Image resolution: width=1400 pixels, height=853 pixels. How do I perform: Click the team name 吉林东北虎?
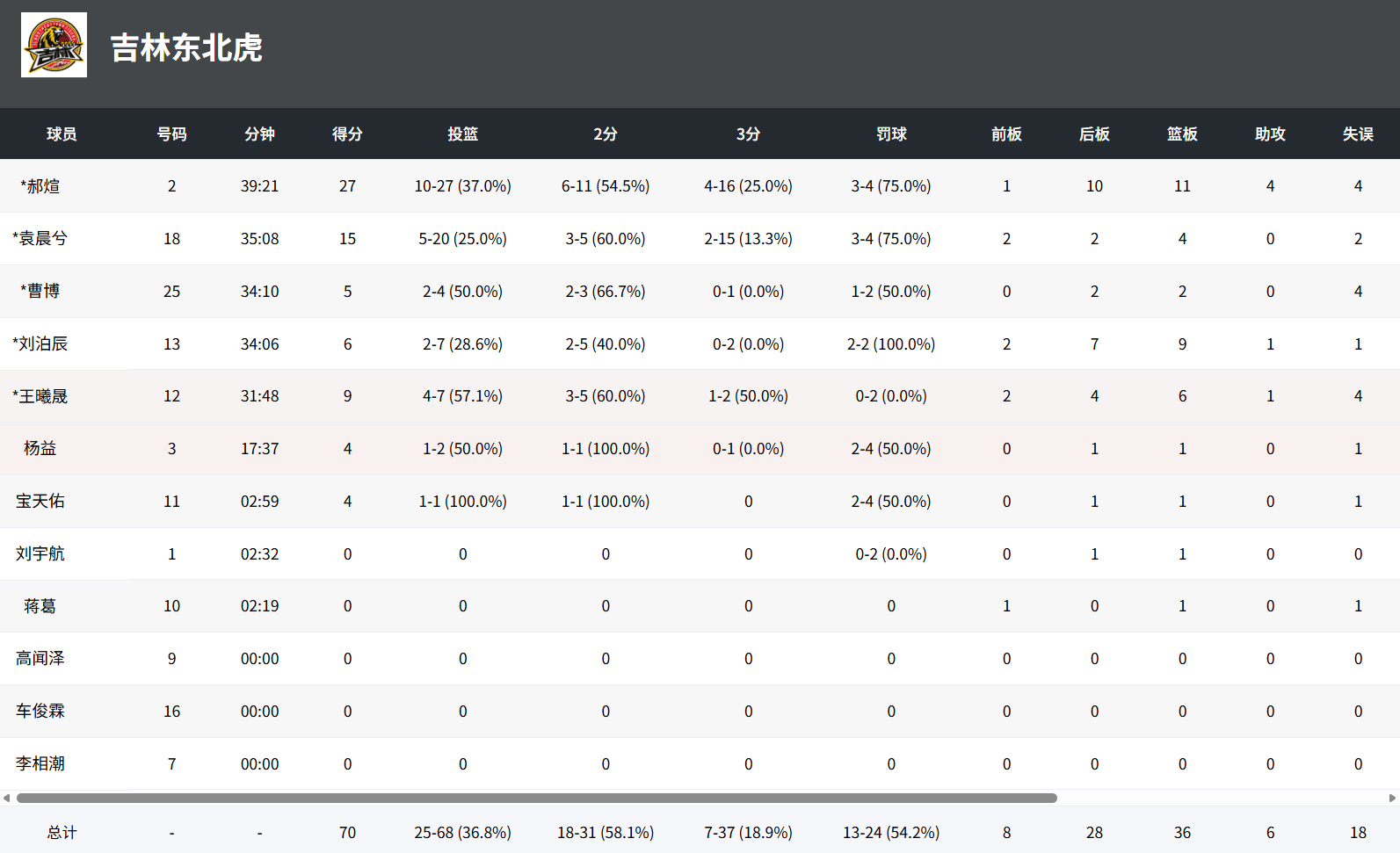pyautogui.click(x=186, y=47)
